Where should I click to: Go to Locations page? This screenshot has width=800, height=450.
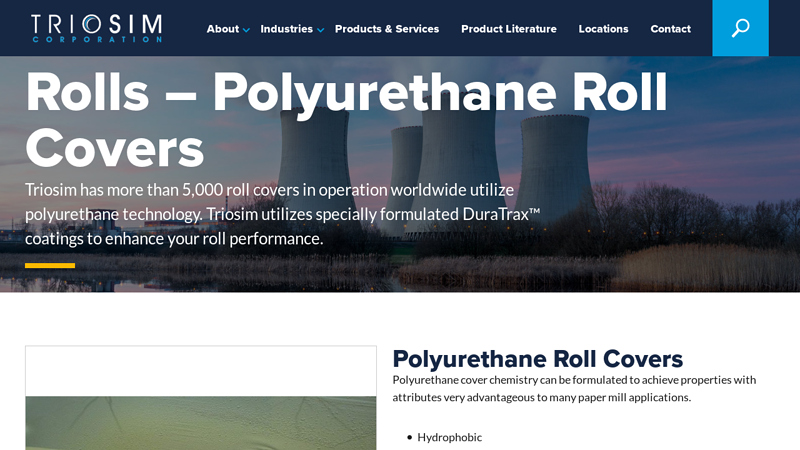tap(603, 29)
